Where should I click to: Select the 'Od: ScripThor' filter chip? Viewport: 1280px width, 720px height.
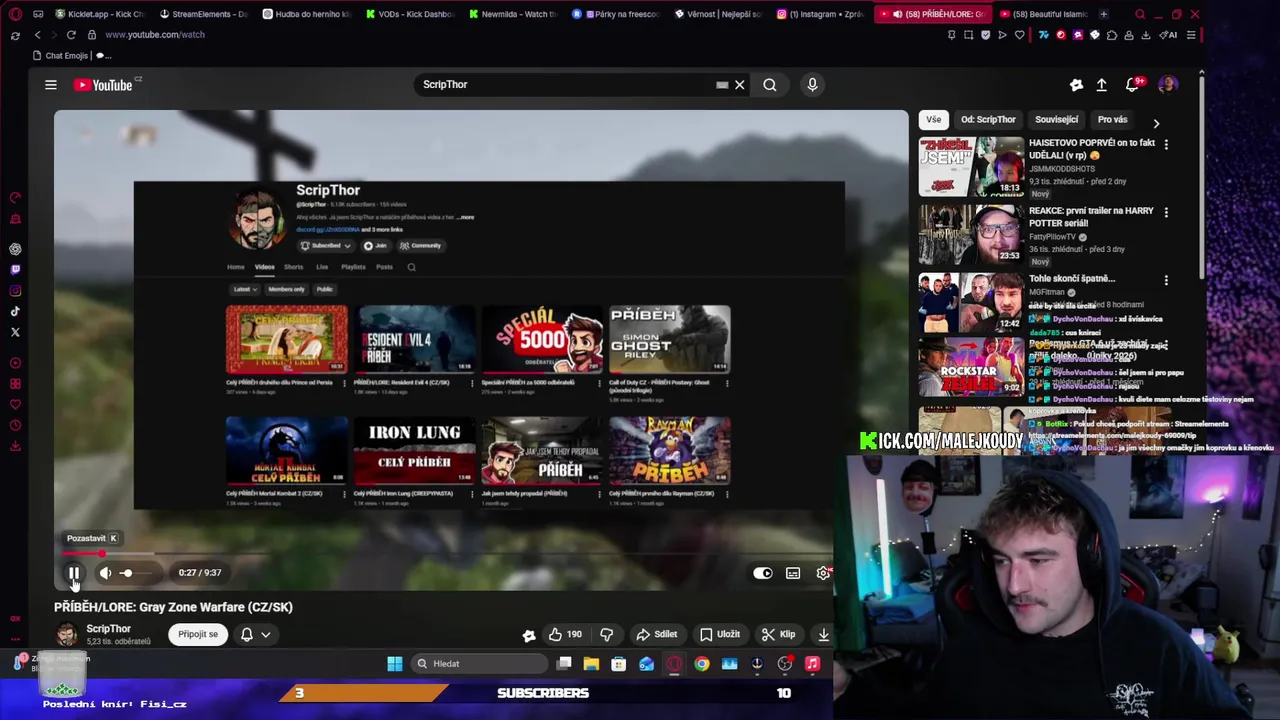point(988,119)
